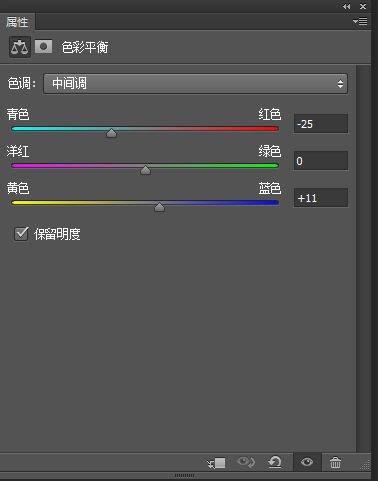The image size is (378, 481).
Task: Reset adjustment to defaults icon
Action: tap(275, 462)
